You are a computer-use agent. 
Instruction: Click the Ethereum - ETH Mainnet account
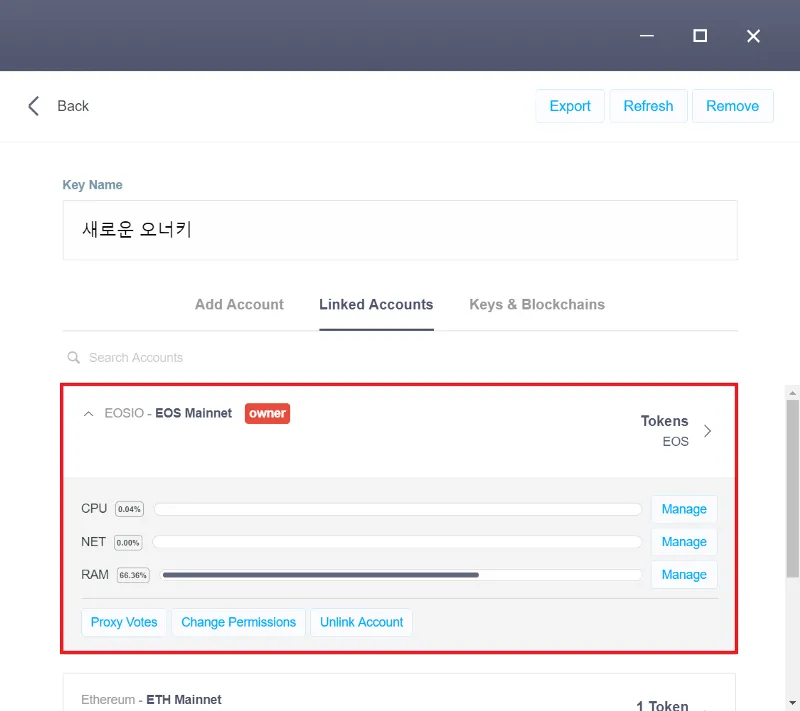coord(151,700)
